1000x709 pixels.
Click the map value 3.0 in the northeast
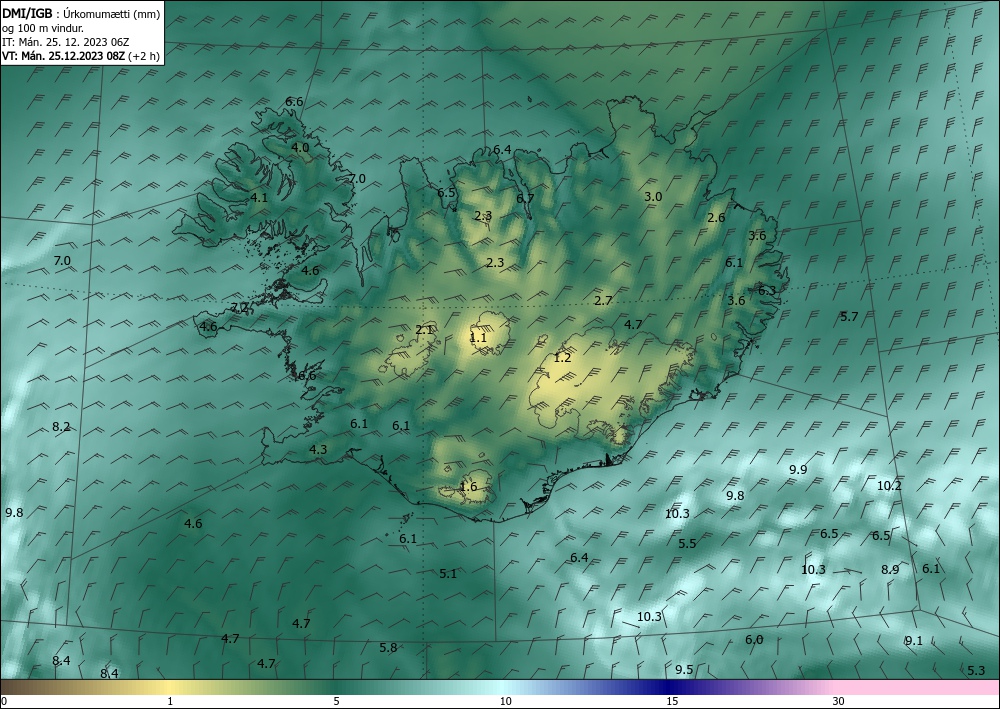653,196
